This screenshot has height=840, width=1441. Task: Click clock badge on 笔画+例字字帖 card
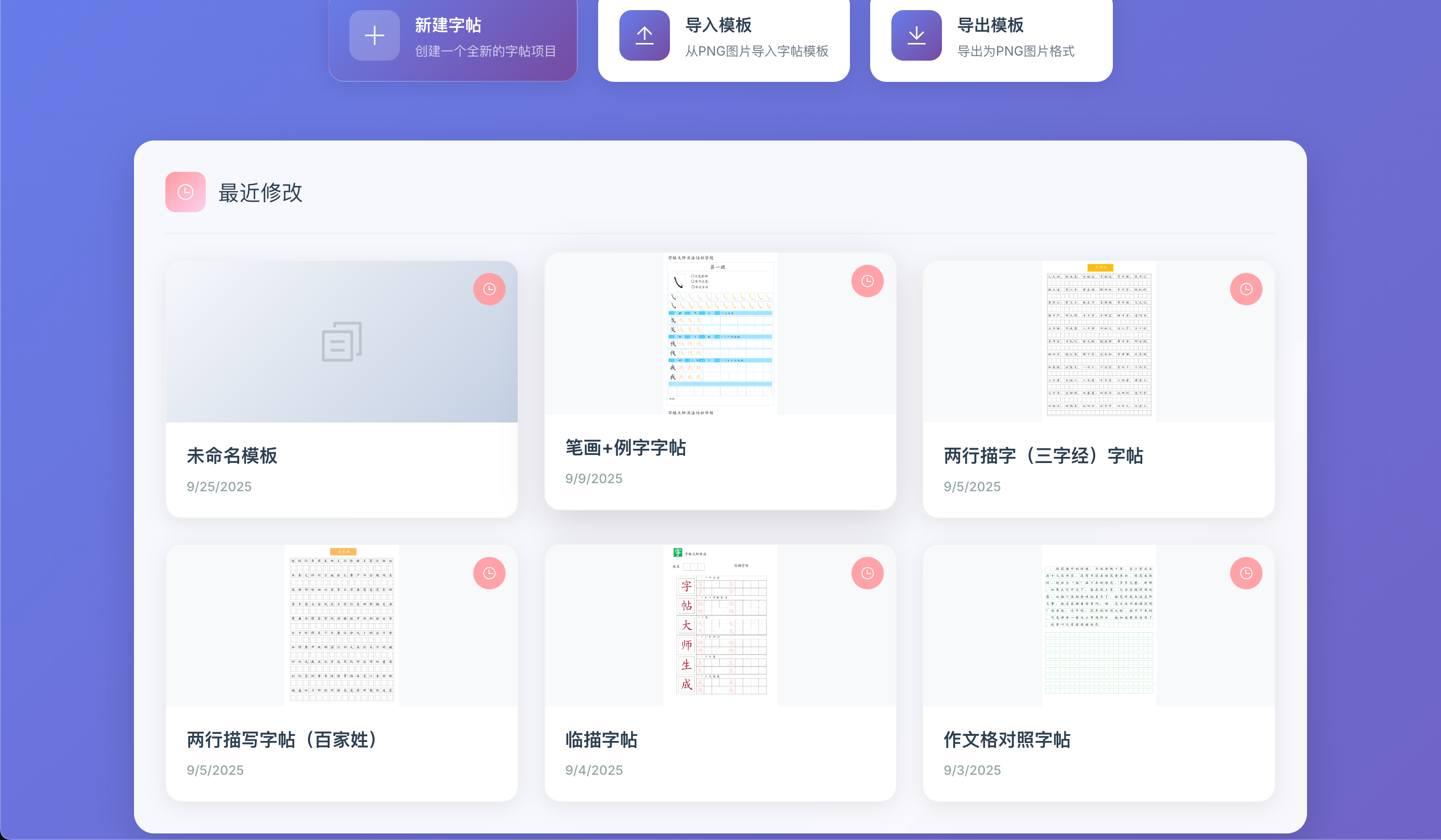click(867, 281)
